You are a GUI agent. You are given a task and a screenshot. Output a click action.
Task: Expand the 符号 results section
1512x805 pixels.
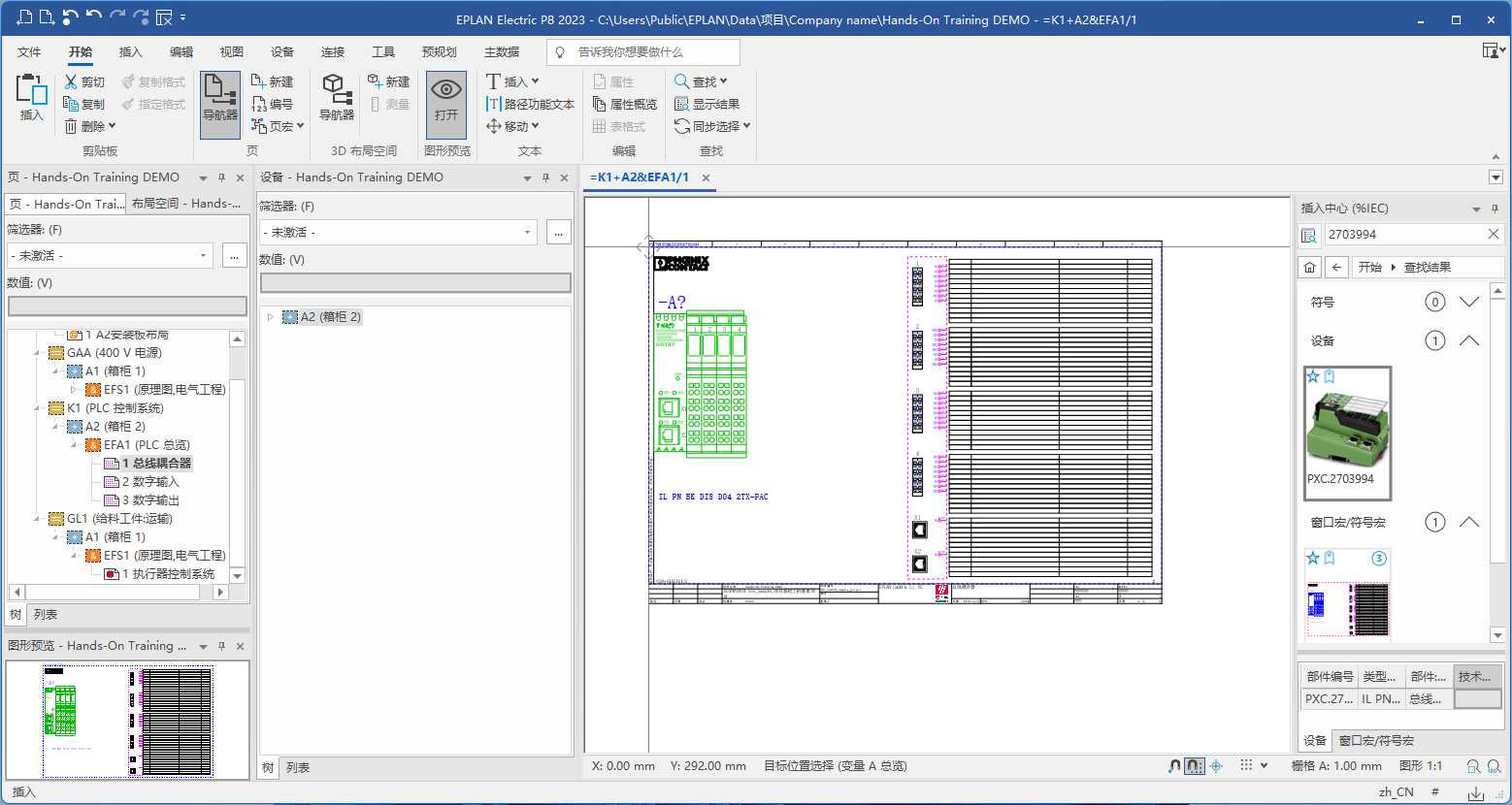click(x=1469, y=302)
